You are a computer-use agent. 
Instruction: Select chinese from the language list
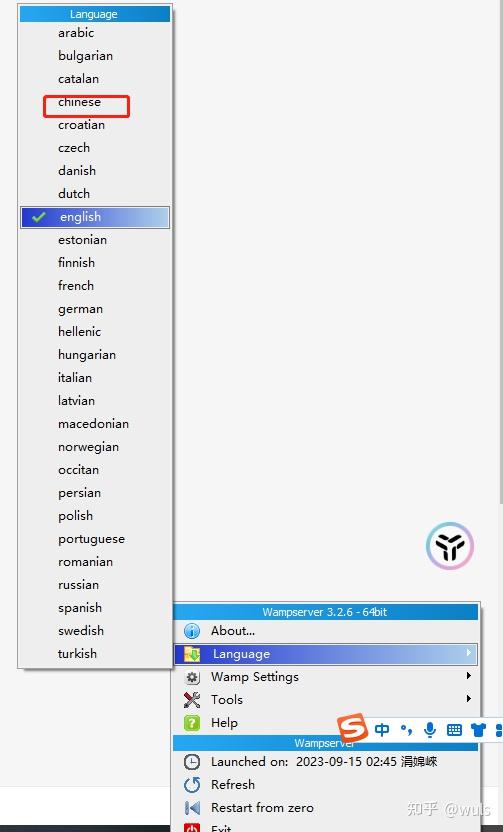(x=80, y=102)
